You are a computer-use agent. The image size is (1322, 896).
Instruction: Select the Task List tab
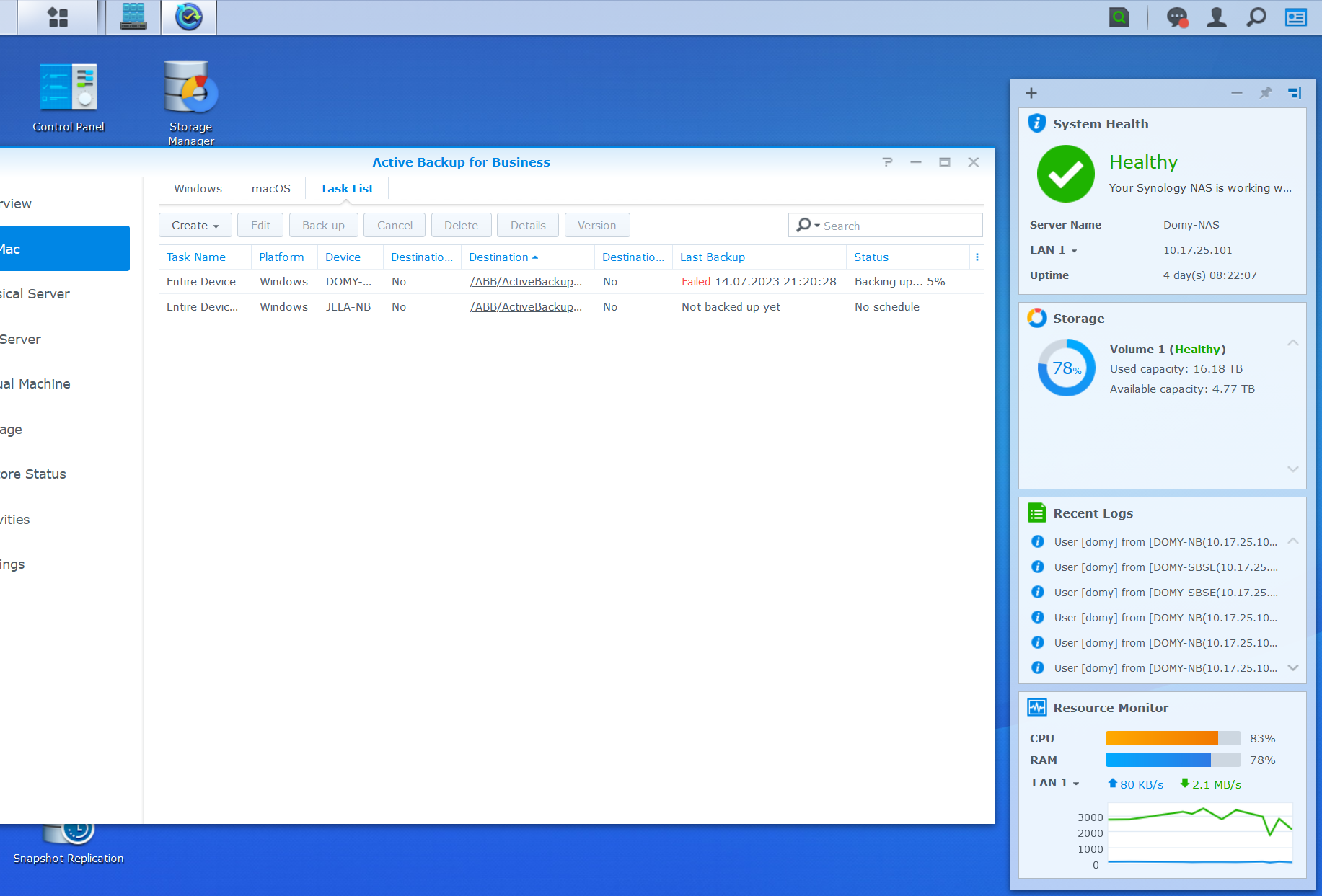(347, 189)
